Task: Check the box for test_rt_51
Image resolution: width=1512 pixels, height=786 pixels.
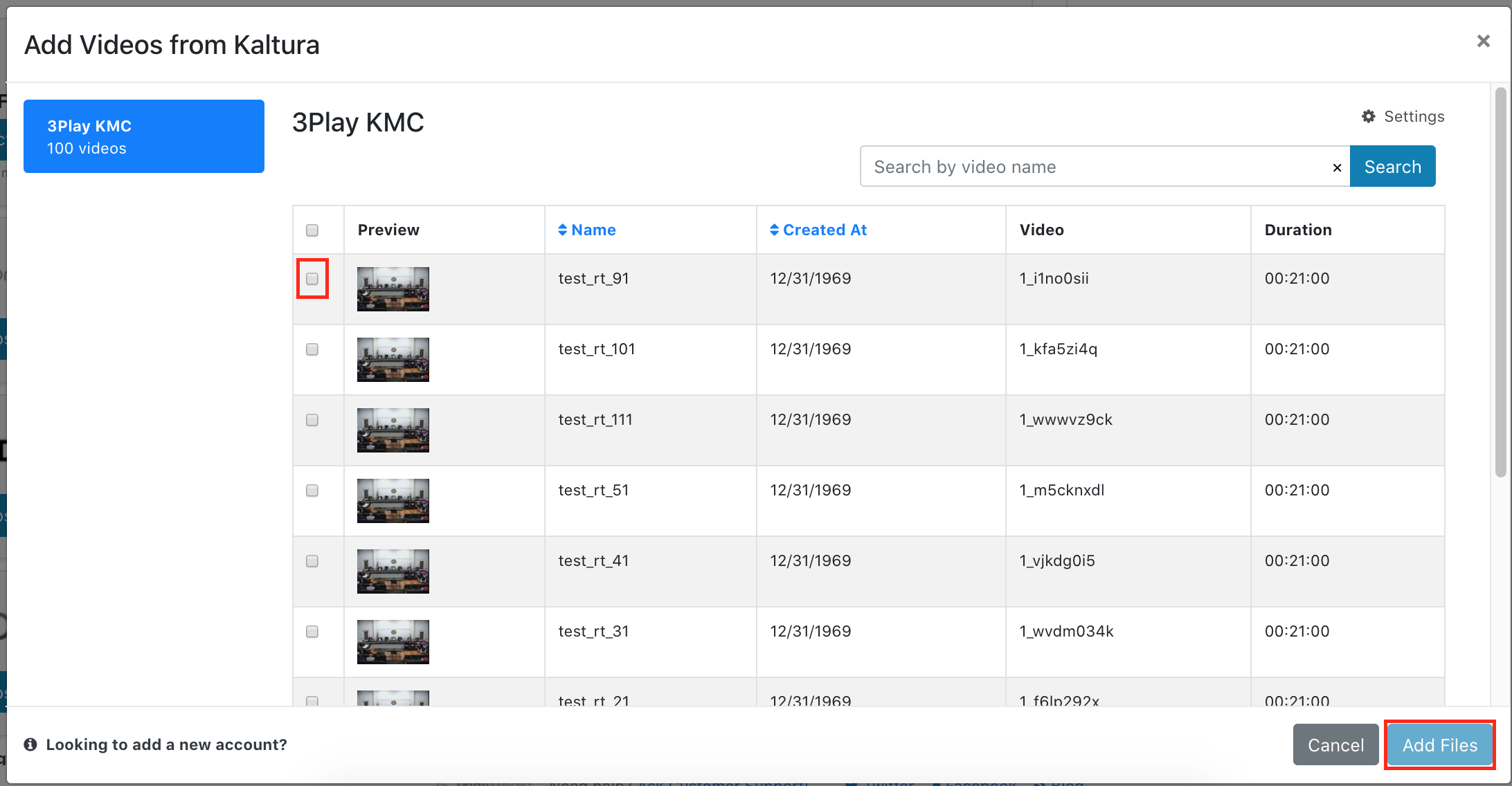Action: [312, 491]
